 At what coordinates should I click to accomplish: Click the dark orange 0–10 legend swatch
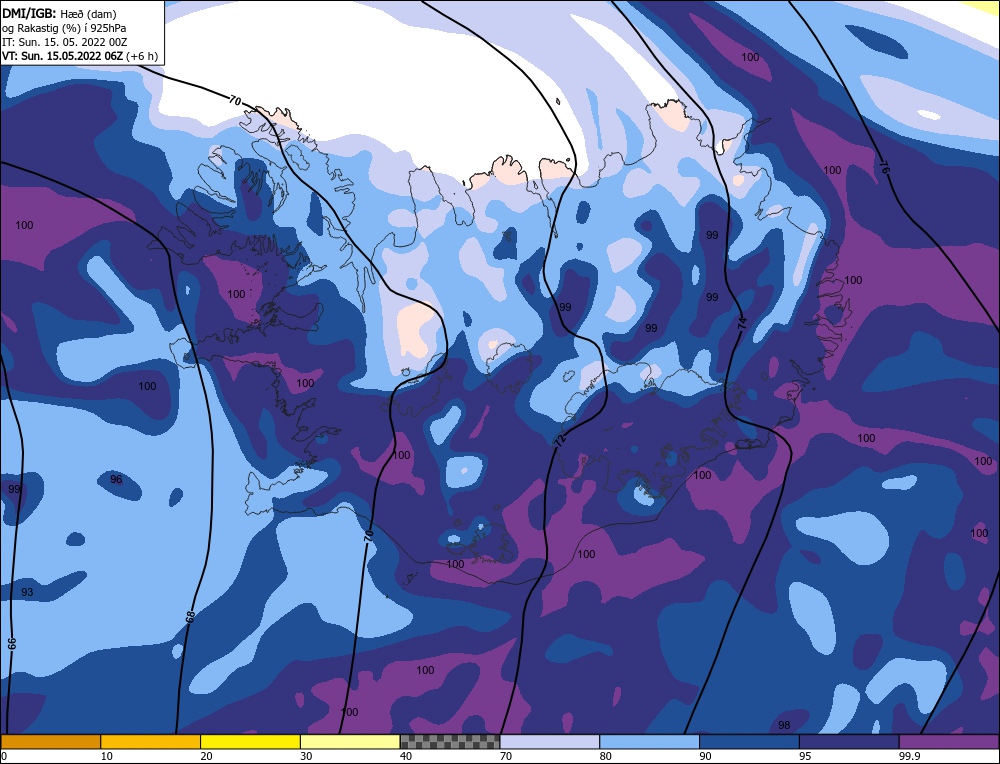51,741
